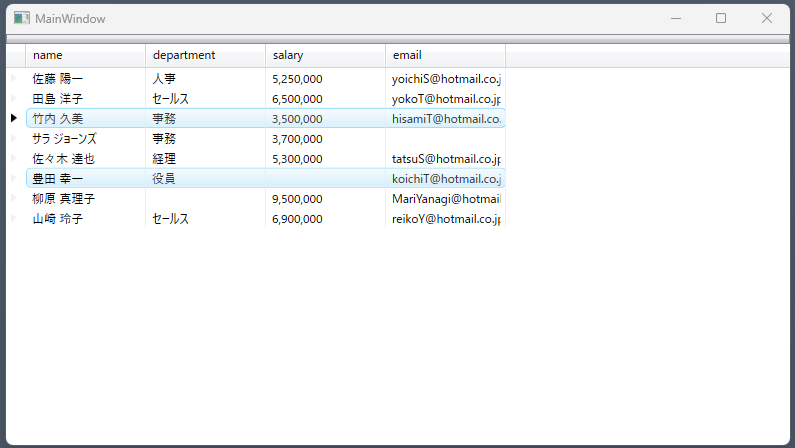
Task: Click the salary cell 5,250,000
Action: click(326, 79)
